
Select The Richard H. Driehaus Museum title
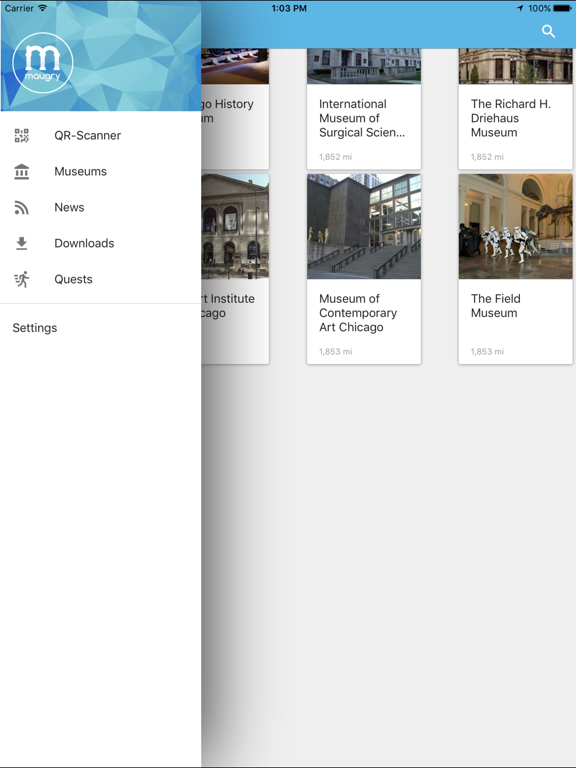point(511,118)
